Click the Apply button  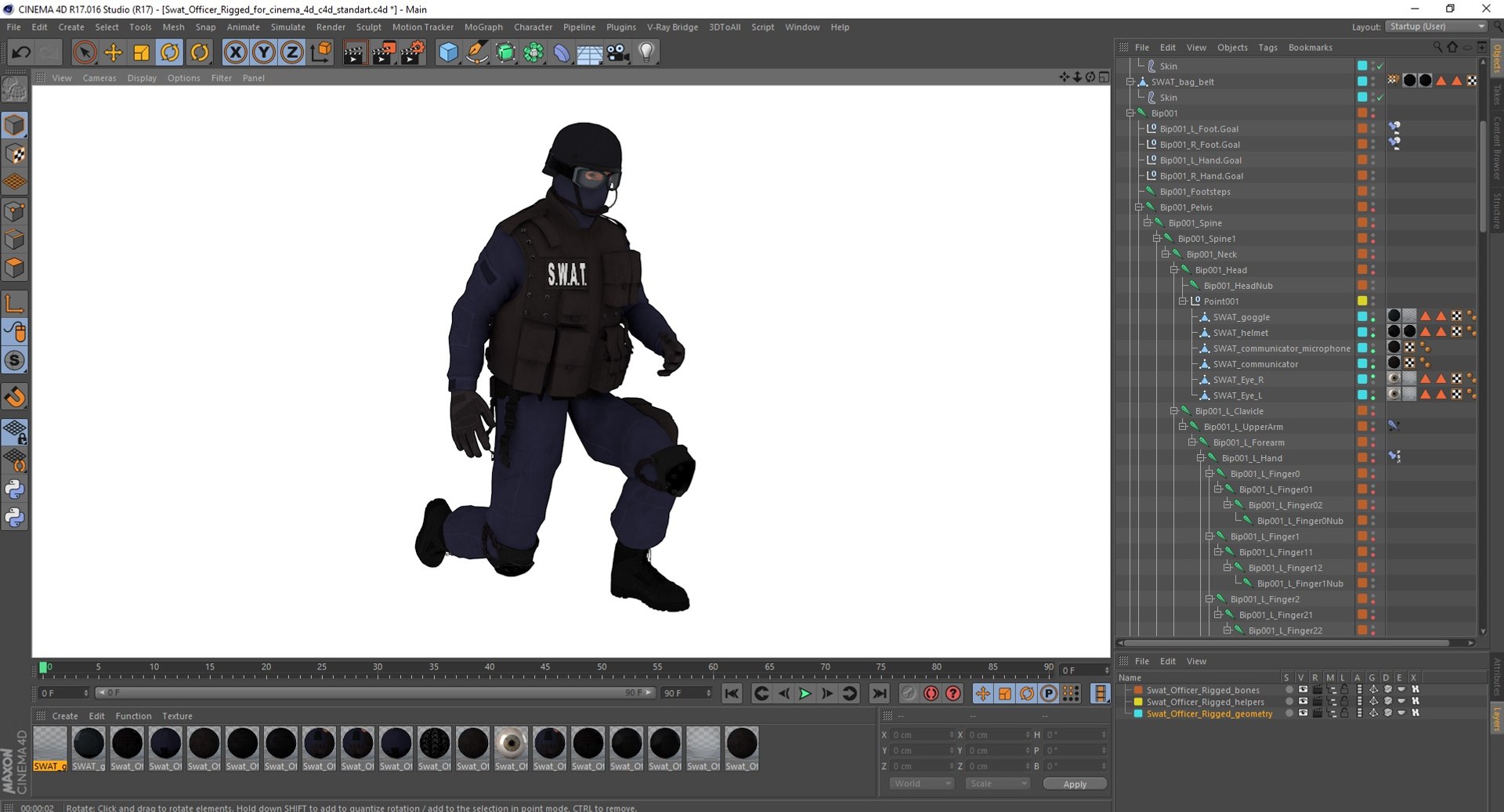point(1075,784)
